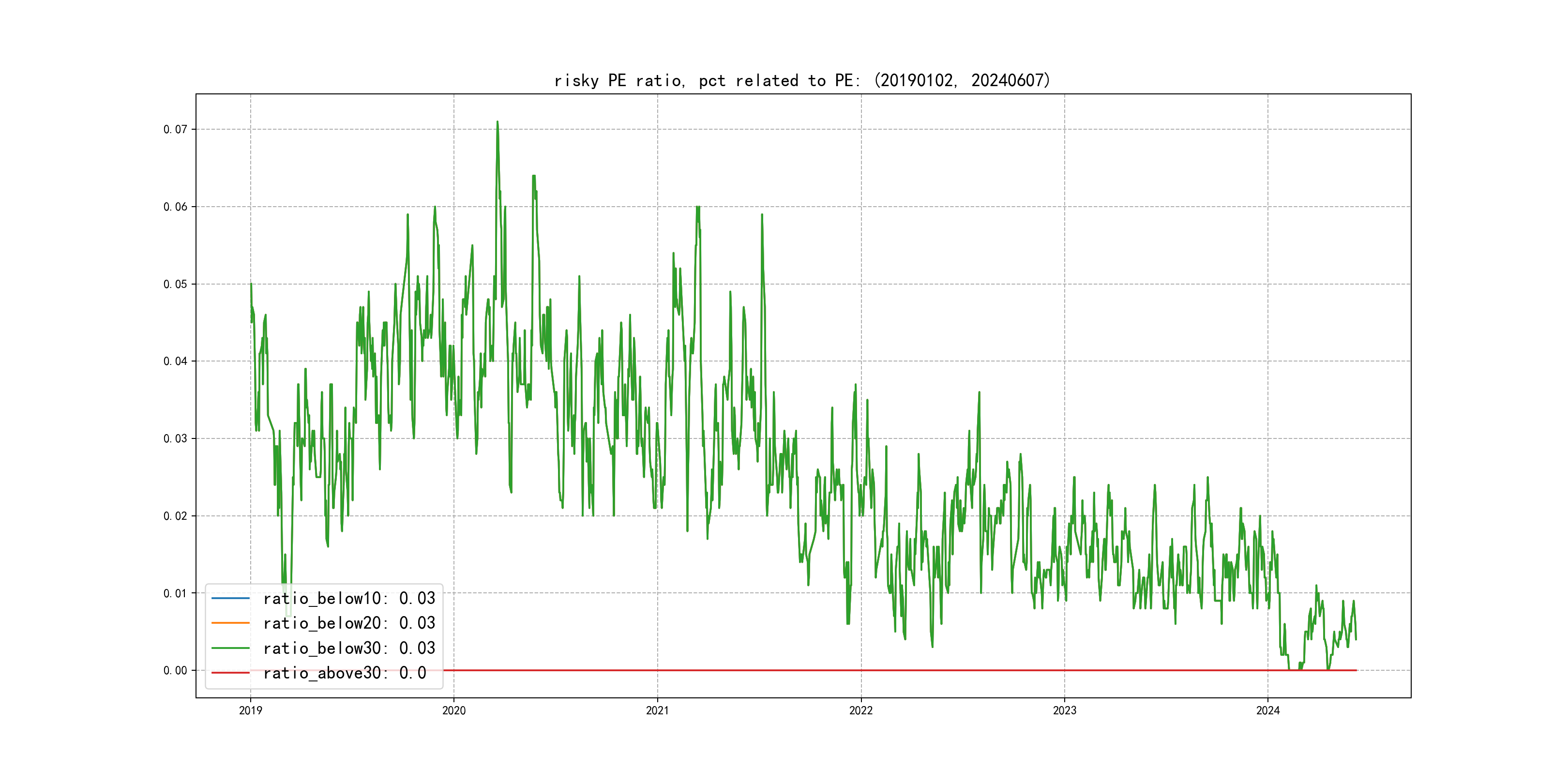The image size is (1568, 784).
Task: Click the 0.04 y-axis tick label
Action: (x=175, y=361)
